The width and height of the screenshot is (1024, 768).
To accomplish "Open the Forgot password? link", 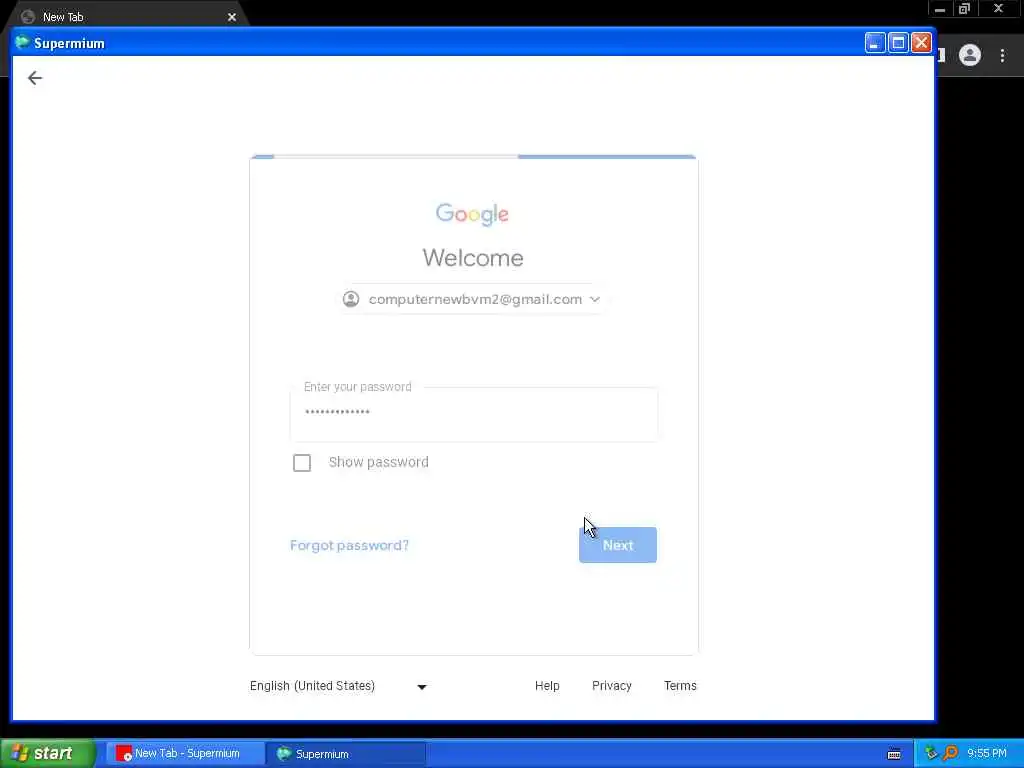I will (x=349, y=545).
